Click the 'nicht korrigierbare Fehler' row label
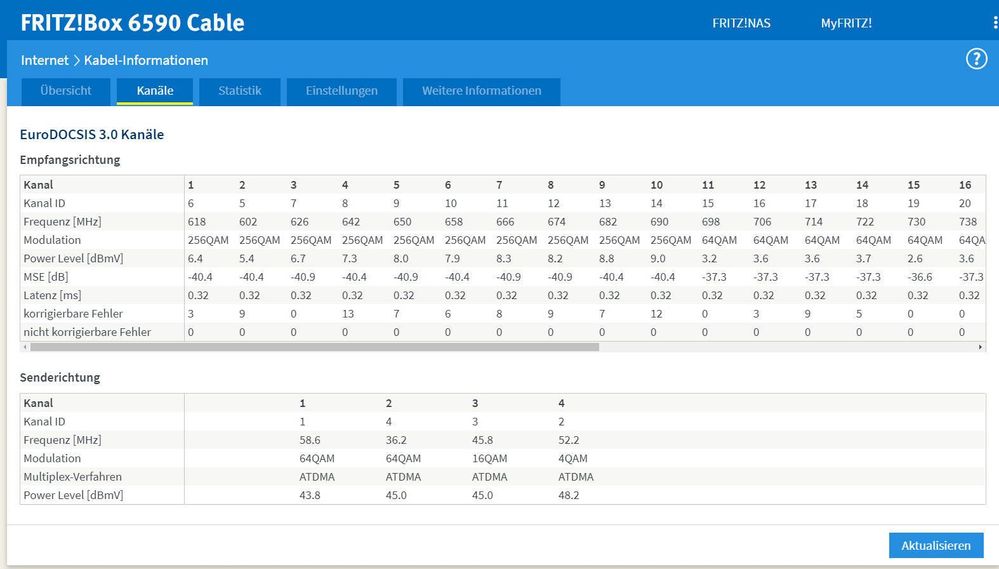 87,332
